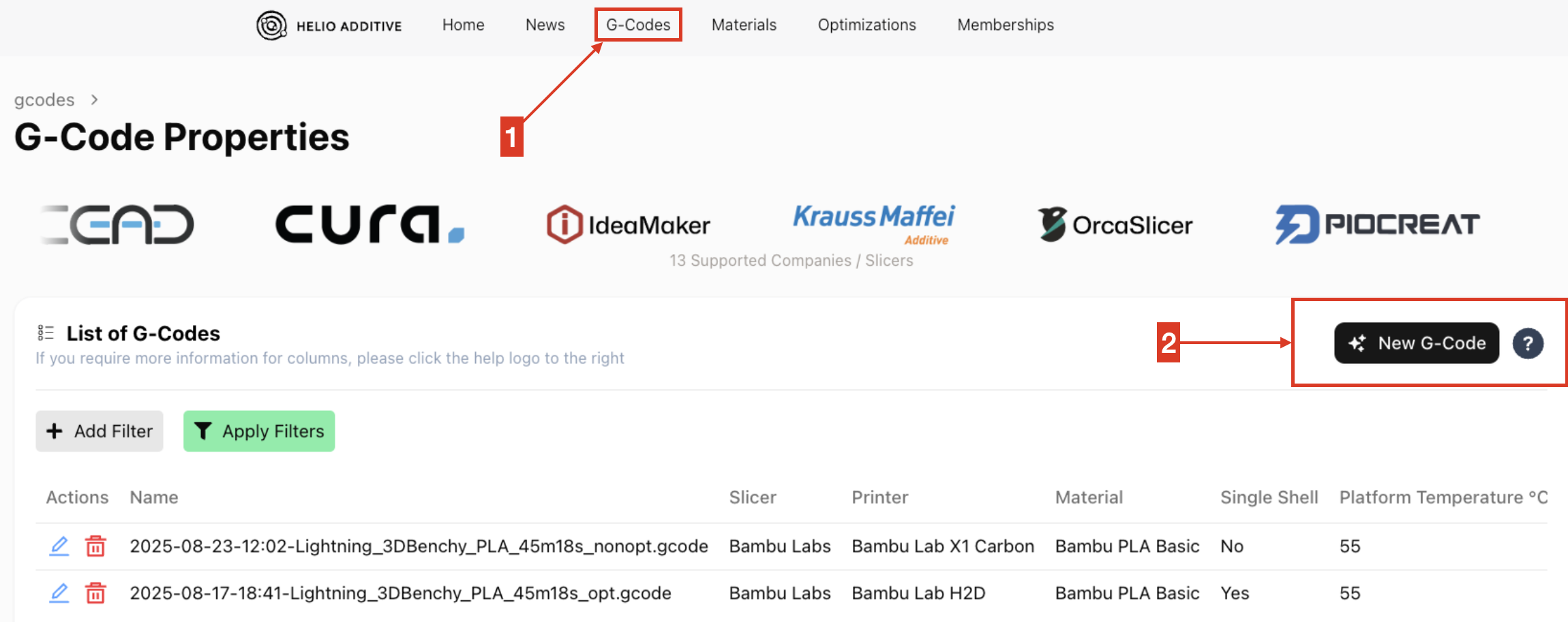Create a New G-Code
Screen dimensions: 1568x622
pyautogui.click(x=1416, y=343)
